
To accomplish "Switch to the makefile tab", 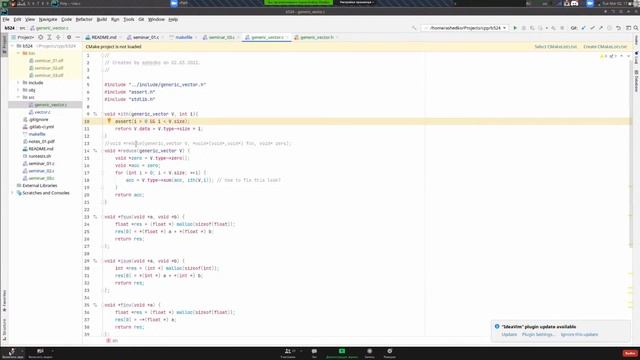I will (x=183, y=37).
